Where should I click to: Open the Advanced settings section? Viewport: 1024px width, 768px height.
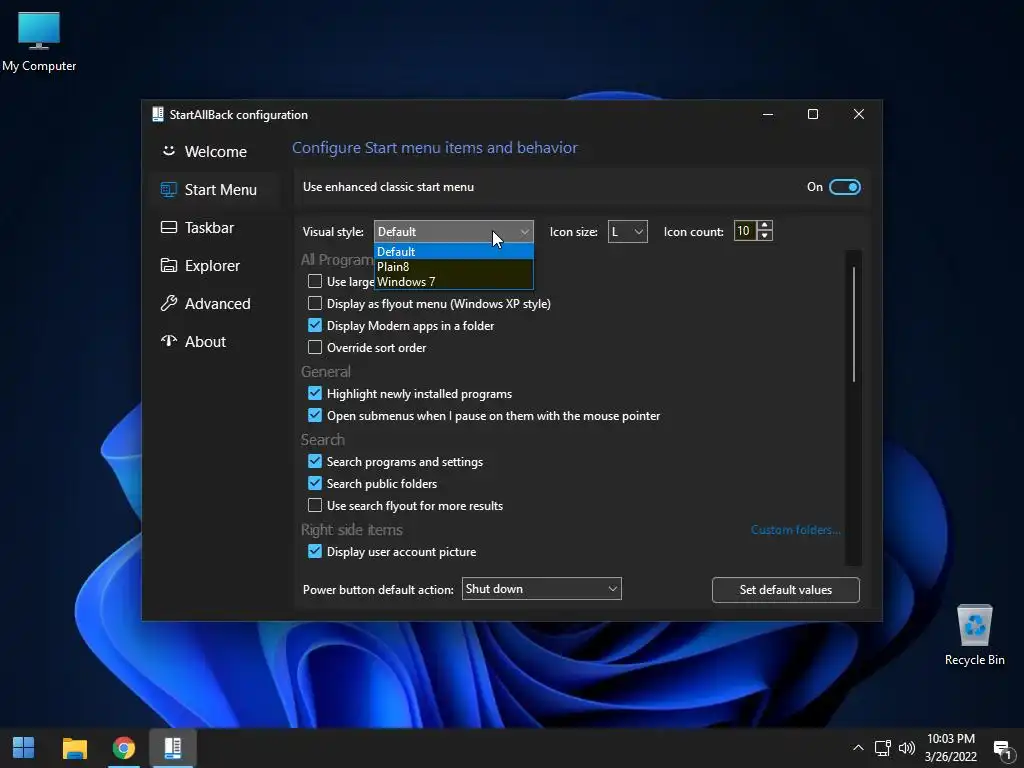pyautogui.click(x=216, y=304)
